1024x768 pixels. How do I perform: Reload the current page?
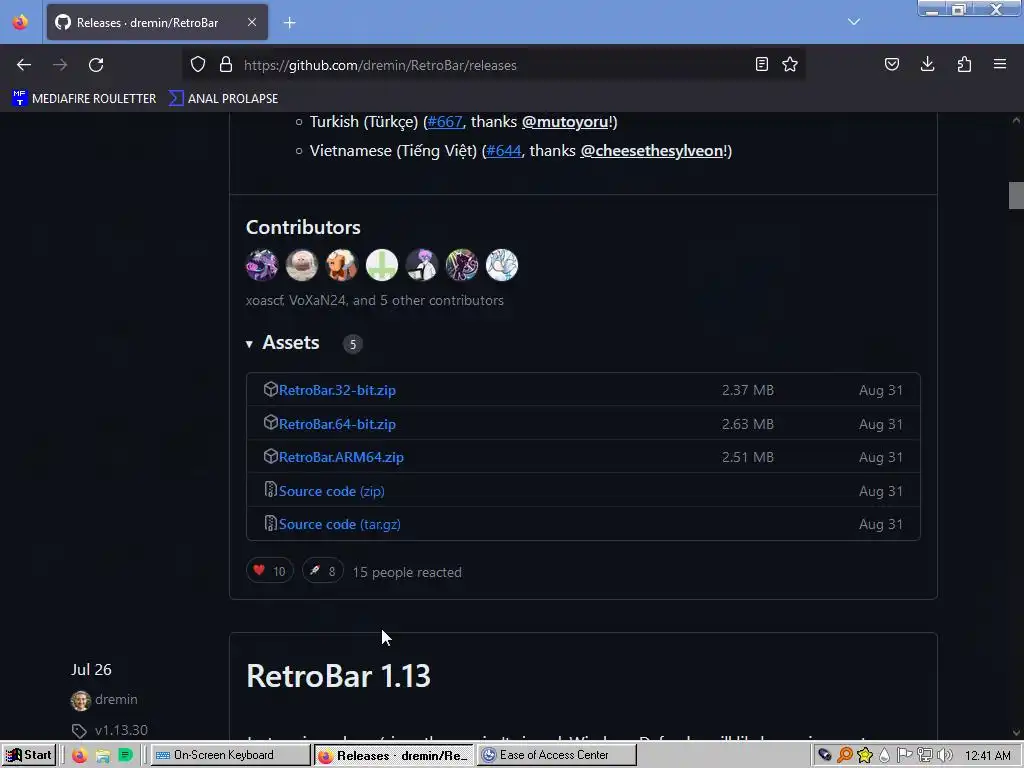tap(96, 65)
